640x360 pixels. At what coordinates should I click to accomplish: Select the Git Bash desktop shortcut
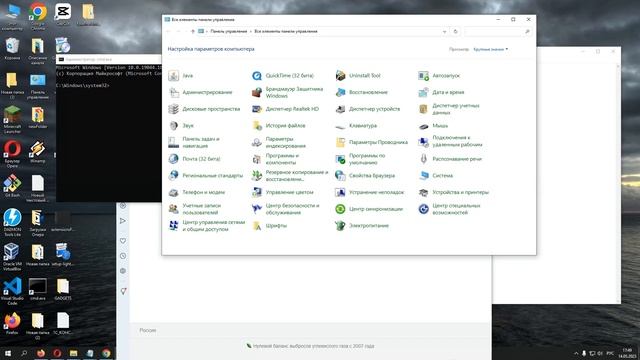click(x=12, y=186)
